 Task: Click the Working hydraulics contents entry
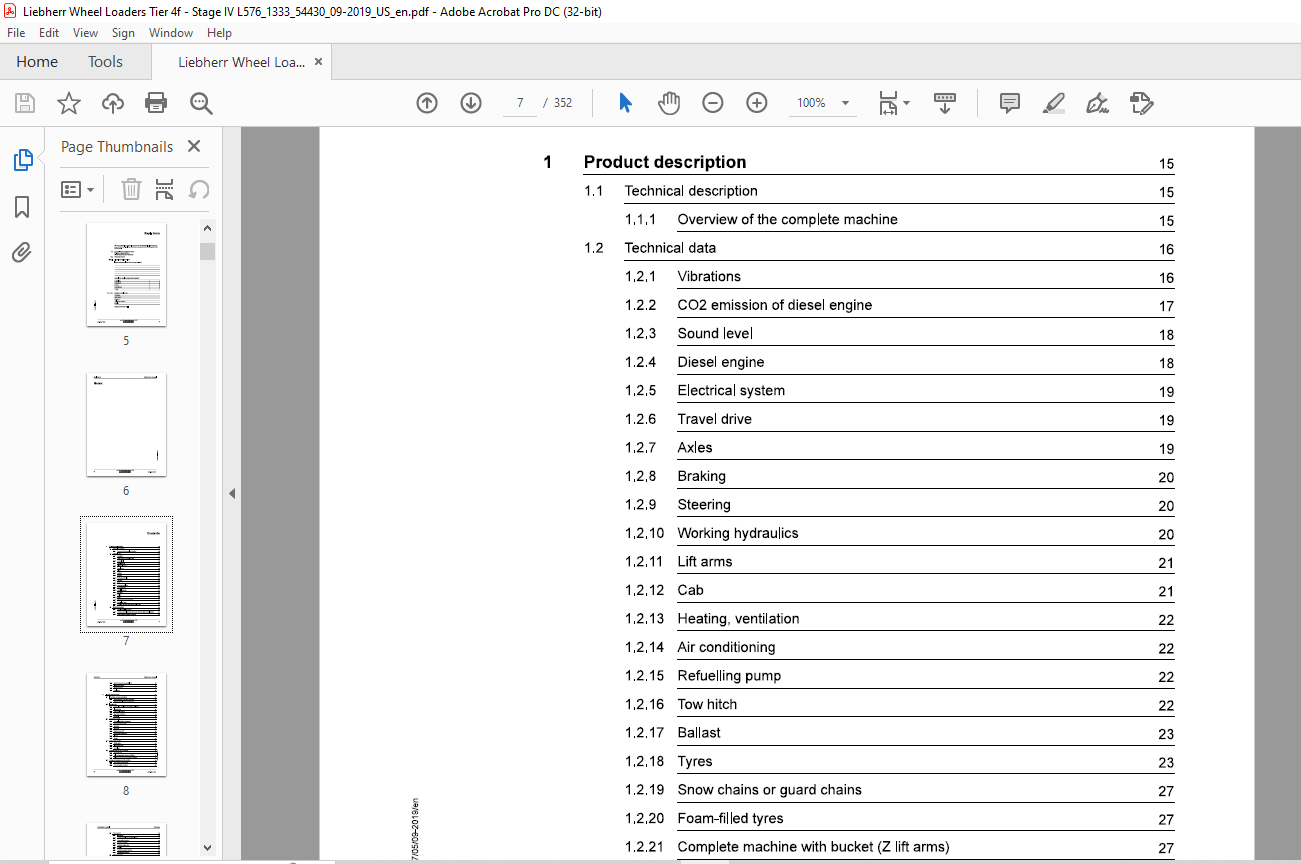pyautogui.click(x=738, y=533)
